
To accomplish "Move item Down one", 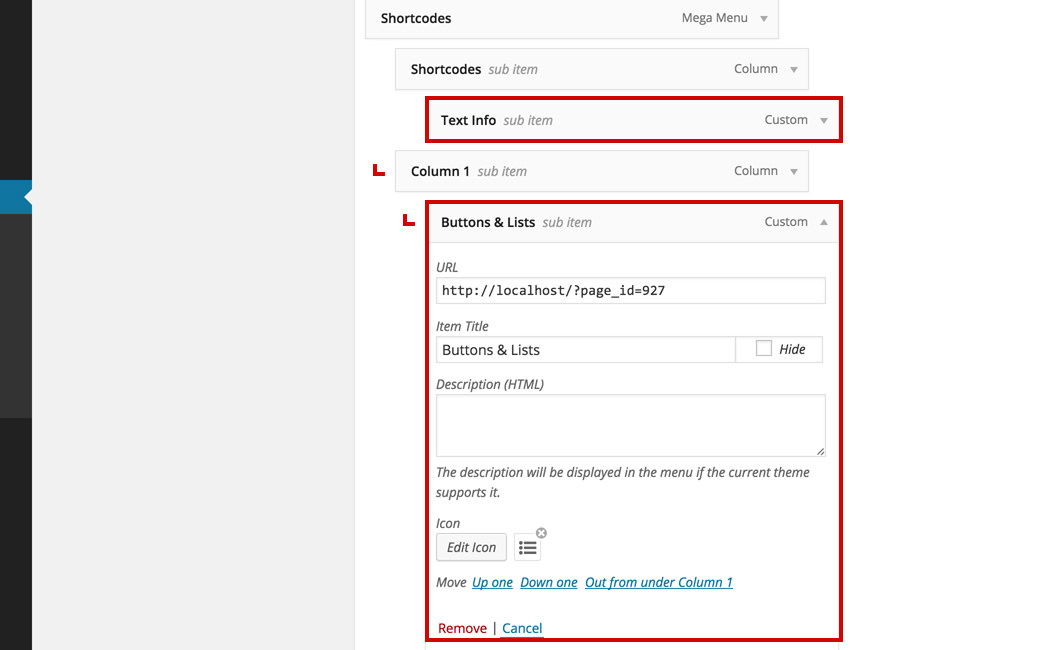I will click(549, 583).
